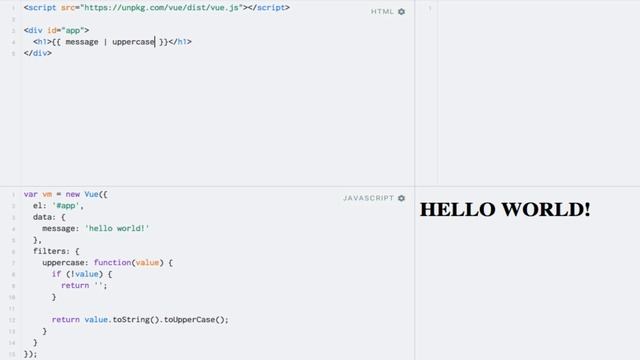Click the '#app' selector string

pyautogui.click(x=66, y=206)
